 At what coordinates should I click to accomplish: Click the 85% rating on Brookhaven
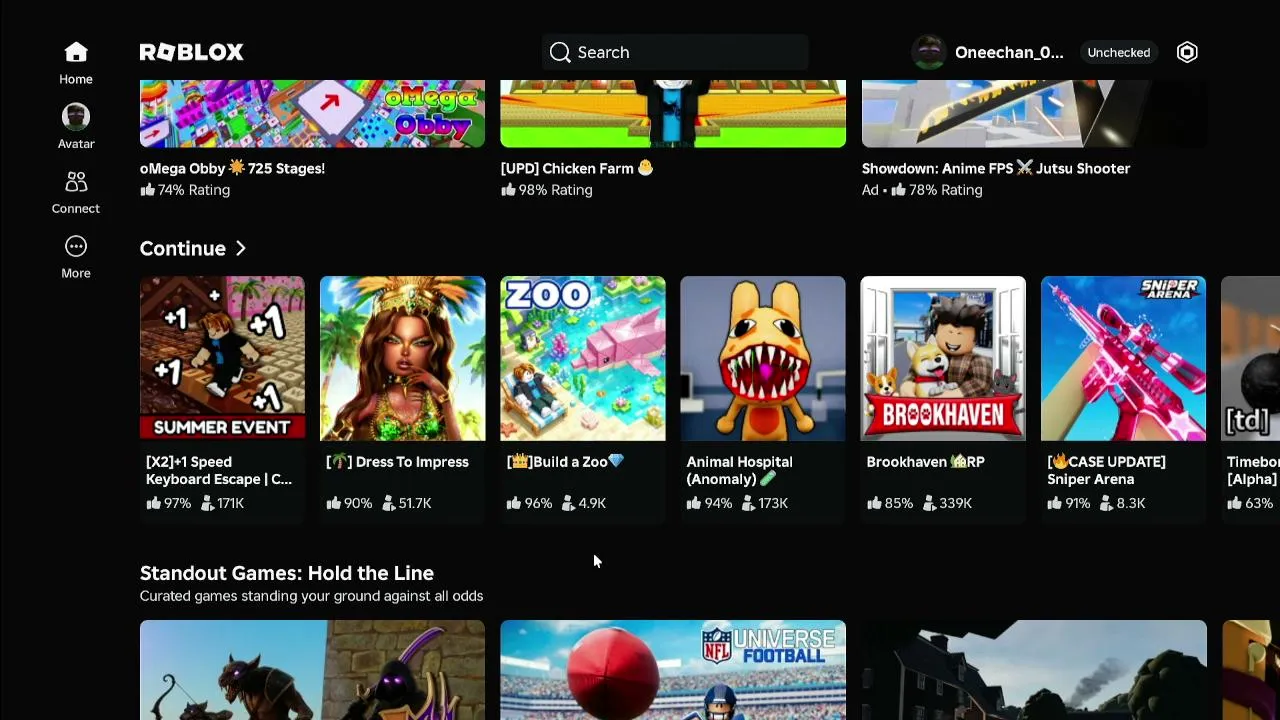click(890, 503)
